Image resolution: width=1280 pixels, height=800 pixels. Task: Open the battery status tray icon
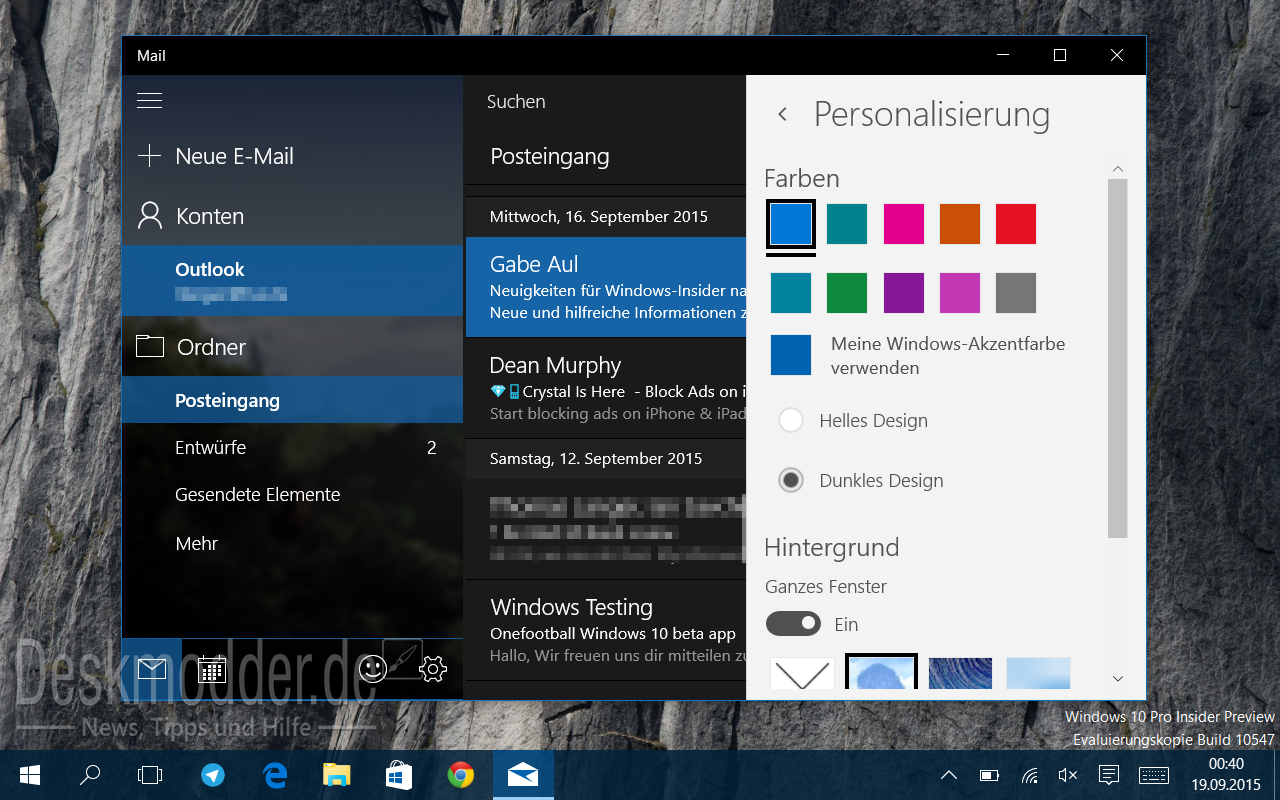(x=990, y=775)
